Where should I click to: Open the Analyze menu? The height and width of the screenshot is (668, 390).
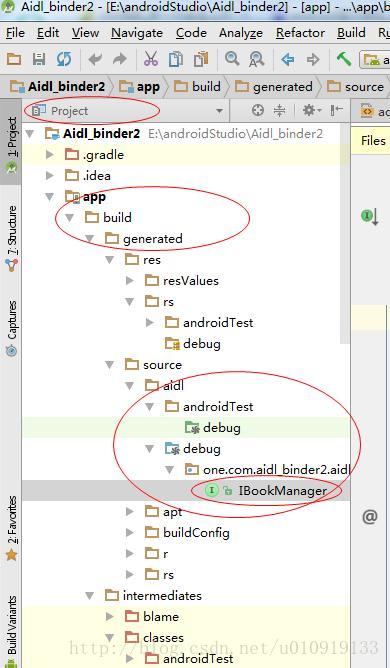241,33
